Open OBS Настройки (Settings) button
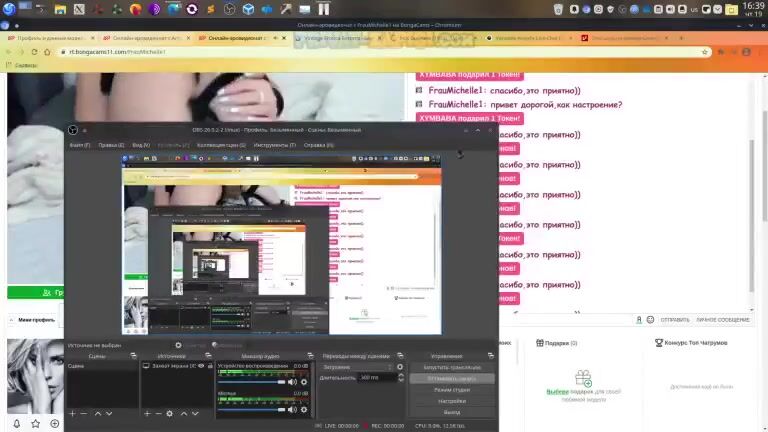Image resolution: width=768 pixels, height=432 pixels. (452, 401)
